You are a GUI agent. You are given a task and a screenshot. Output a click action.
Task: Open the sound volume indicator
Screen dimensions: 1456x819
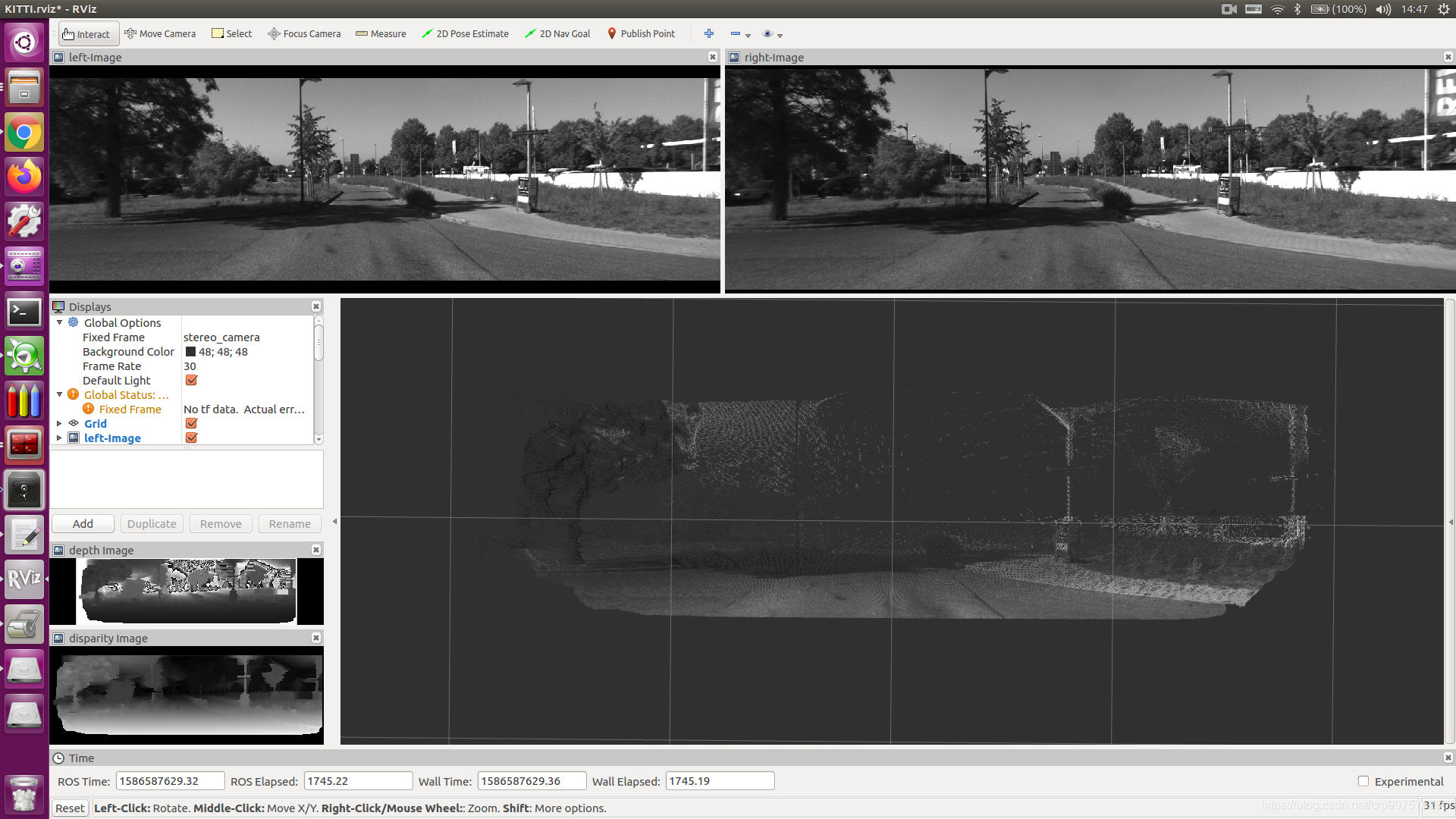(1383, 9)
